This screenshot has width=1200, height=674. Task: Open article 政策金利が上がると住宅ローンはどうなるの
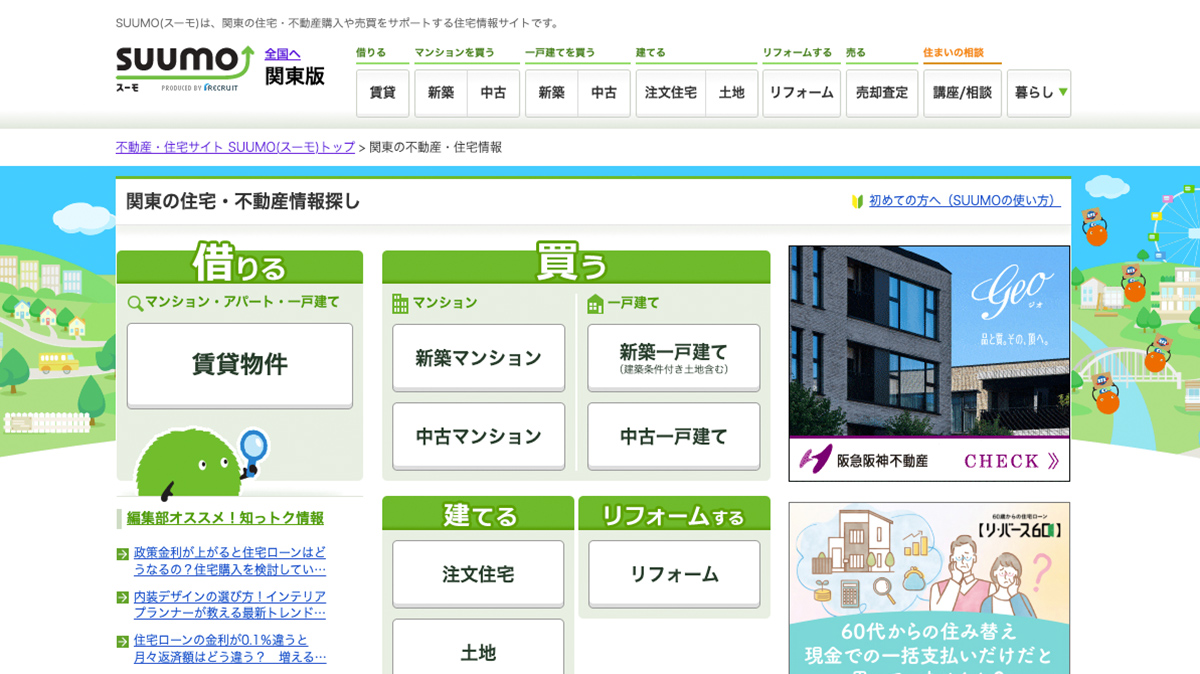click(x=230, y=561)
